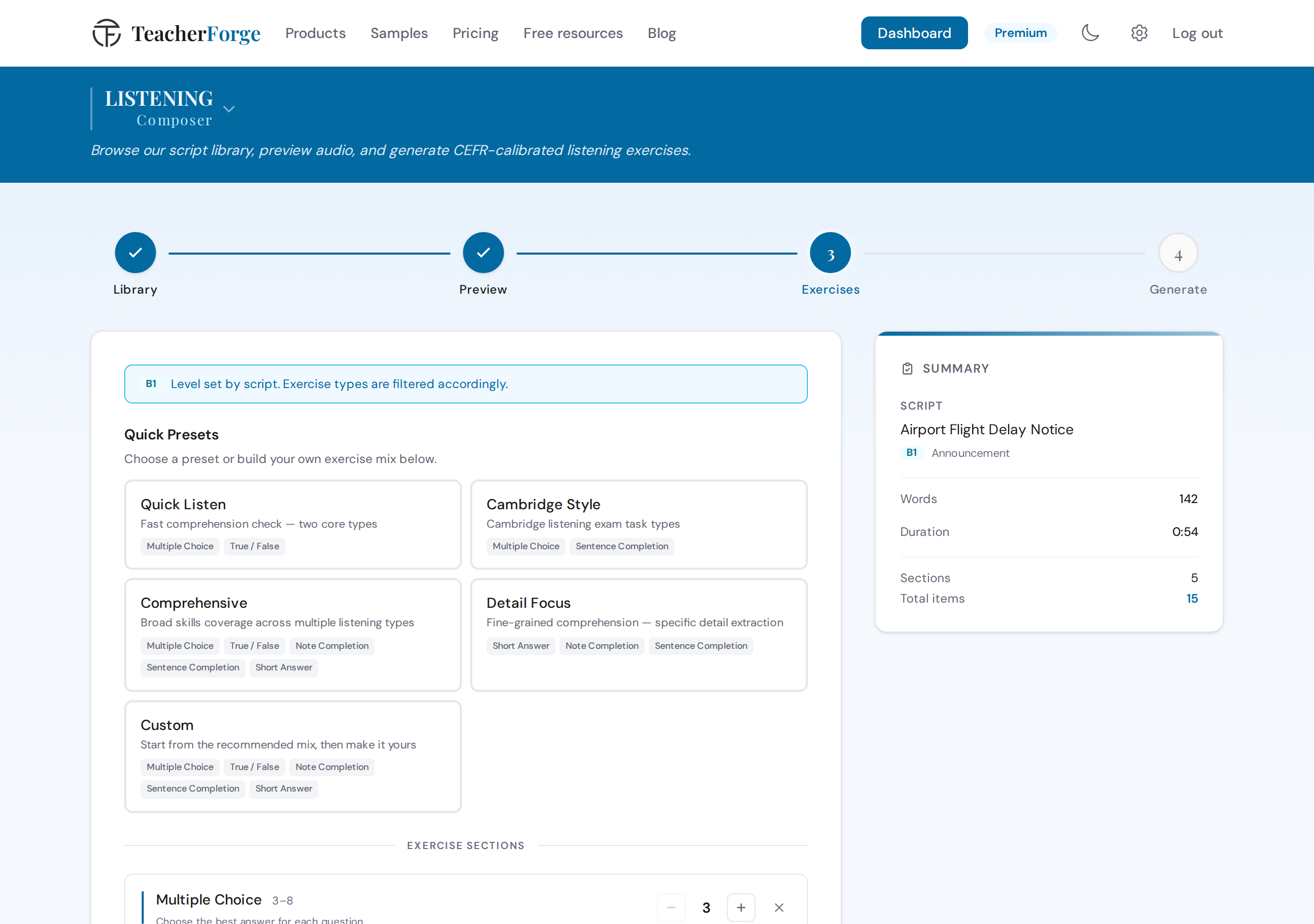
Task: Click the True / False tag in Quick Listen
Action: point(255,547)
